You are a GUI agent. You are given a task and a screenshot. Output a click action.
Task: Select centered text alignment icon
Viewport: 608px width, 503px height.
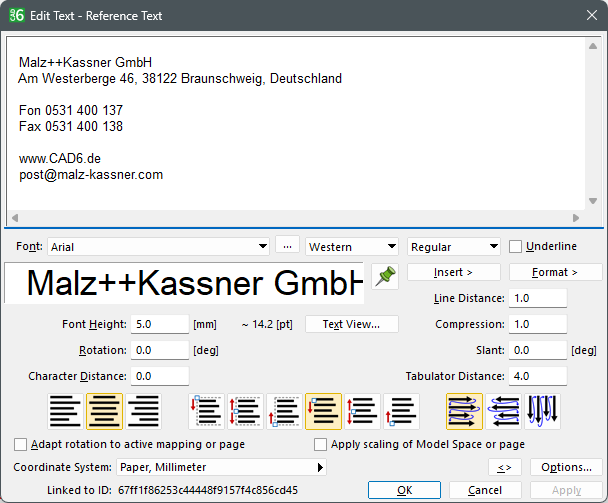pyautogui.click(x=104, y=411)
